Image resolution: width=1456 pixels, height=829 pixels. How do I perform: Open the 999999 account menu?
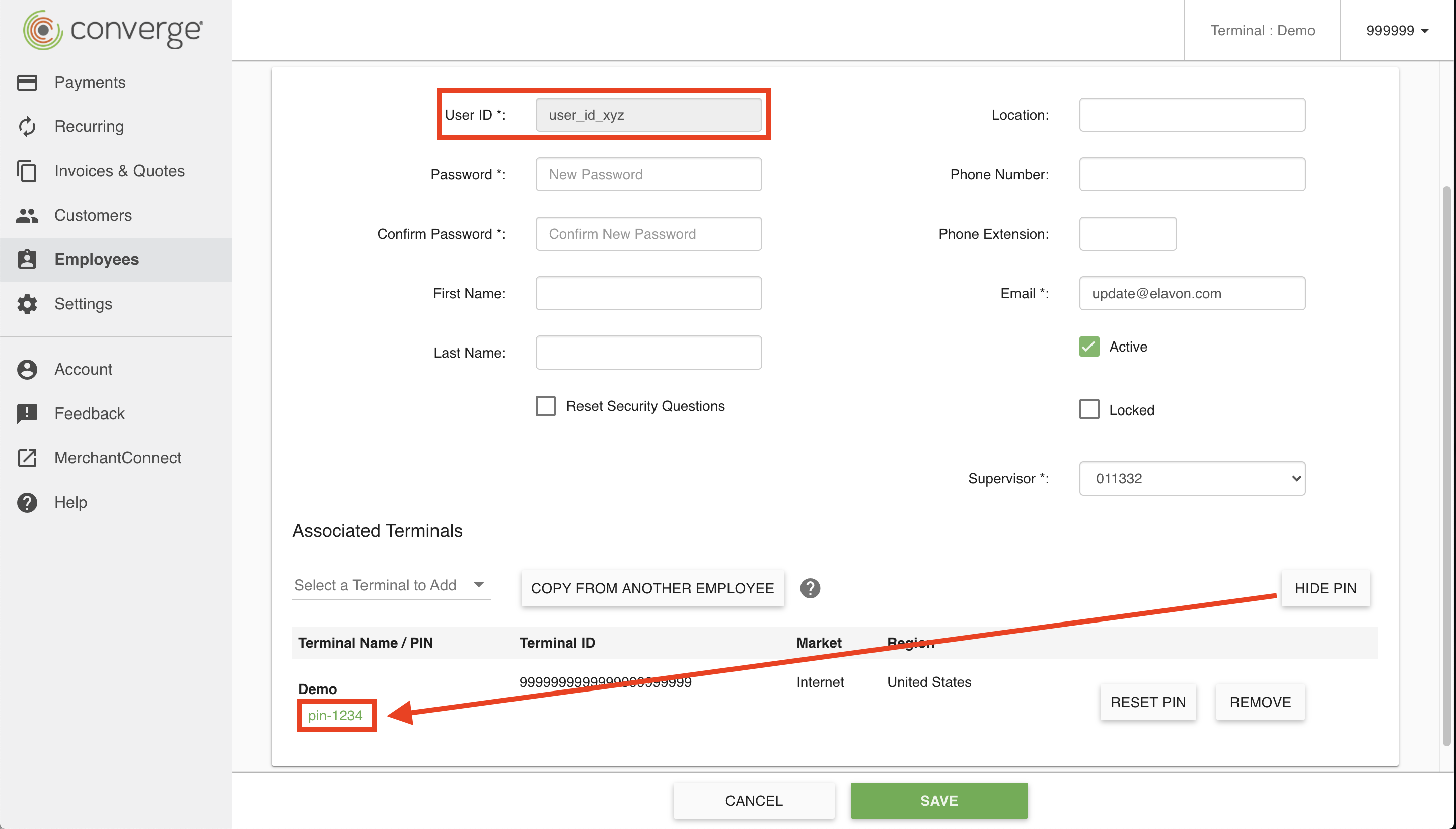(x=1397, y=31)
